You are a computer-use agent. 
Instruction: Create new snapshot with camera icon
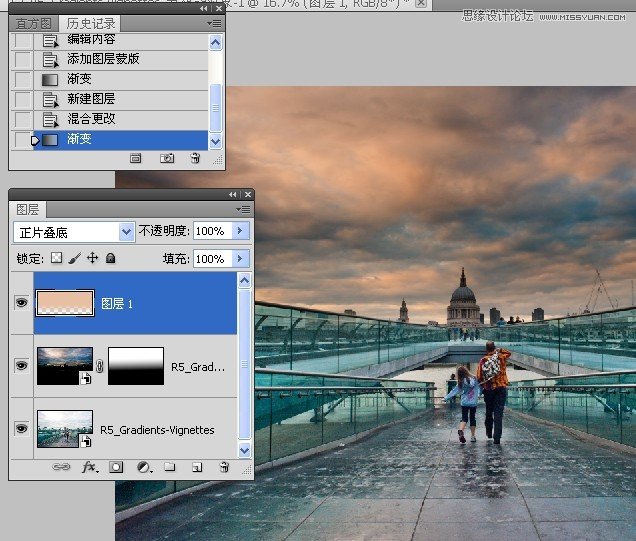[x=167, y=158]
